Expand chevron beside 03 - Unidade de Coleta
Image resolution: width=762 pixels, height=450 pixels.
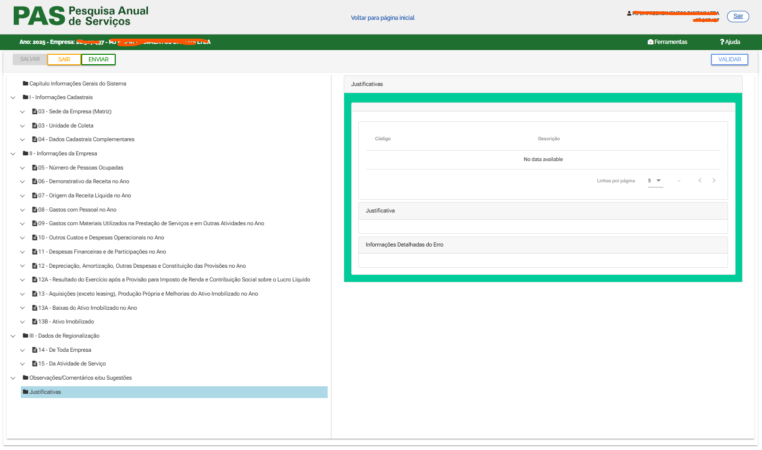[22, 126]
